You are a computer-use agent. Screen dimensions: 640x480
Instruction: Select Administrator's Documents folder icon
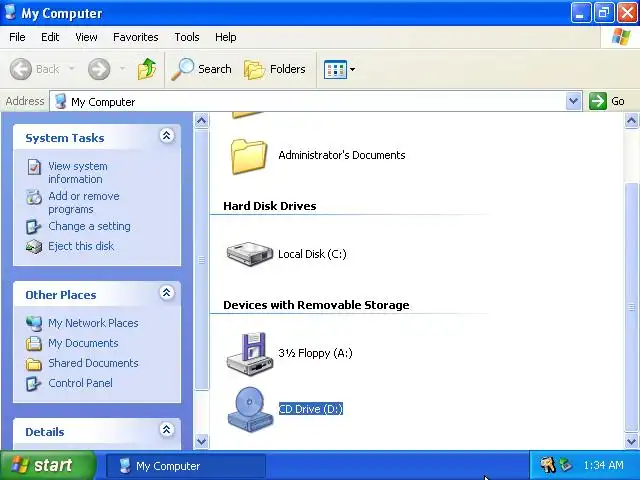249,156
